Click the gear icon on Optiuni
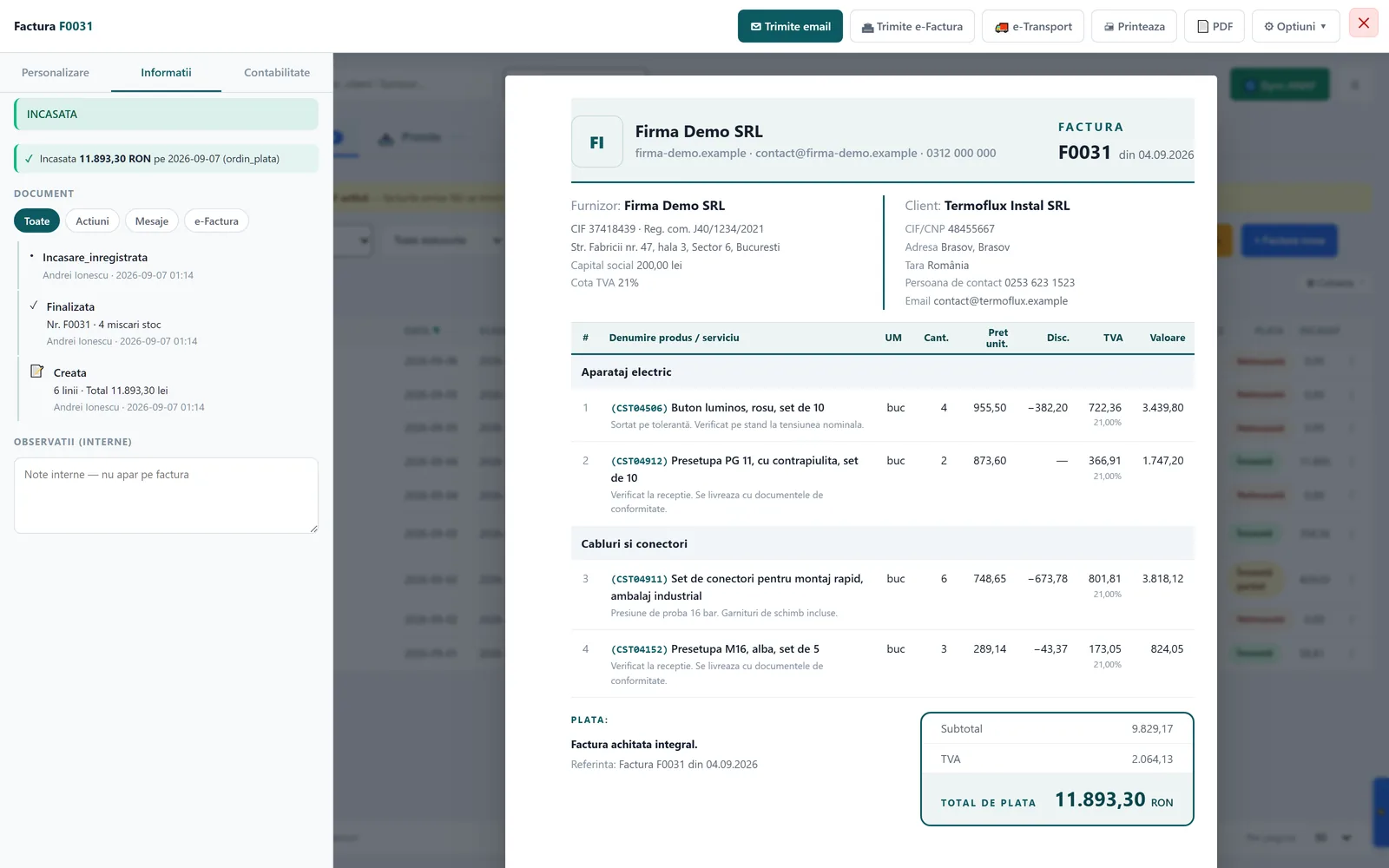Screen dimensions: 1389x868 [1268, 27]
